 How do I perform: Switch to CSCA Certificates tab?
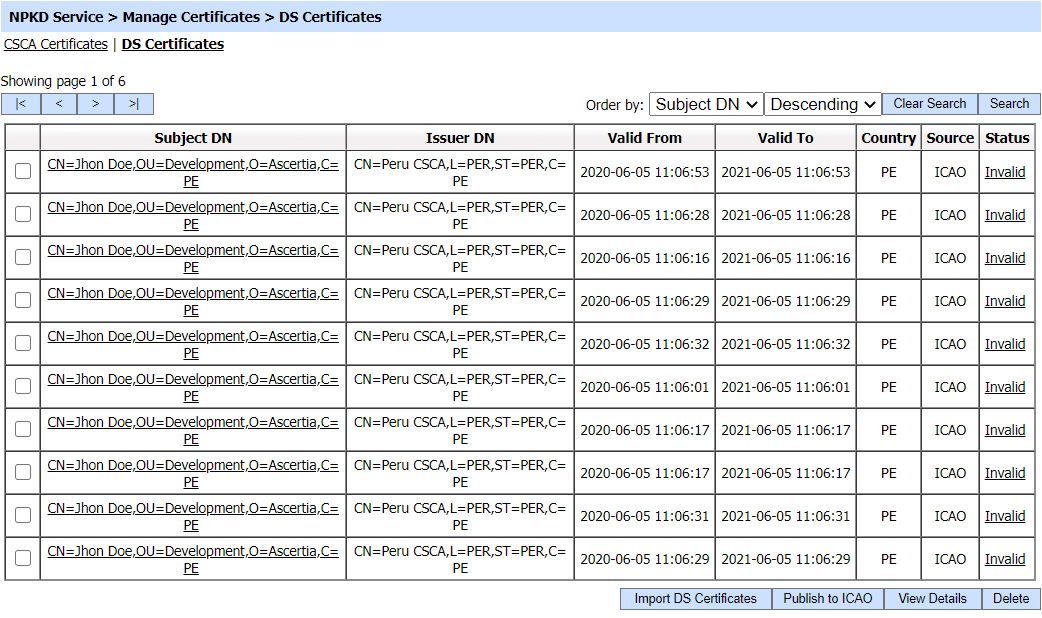(x=56, y=44)
